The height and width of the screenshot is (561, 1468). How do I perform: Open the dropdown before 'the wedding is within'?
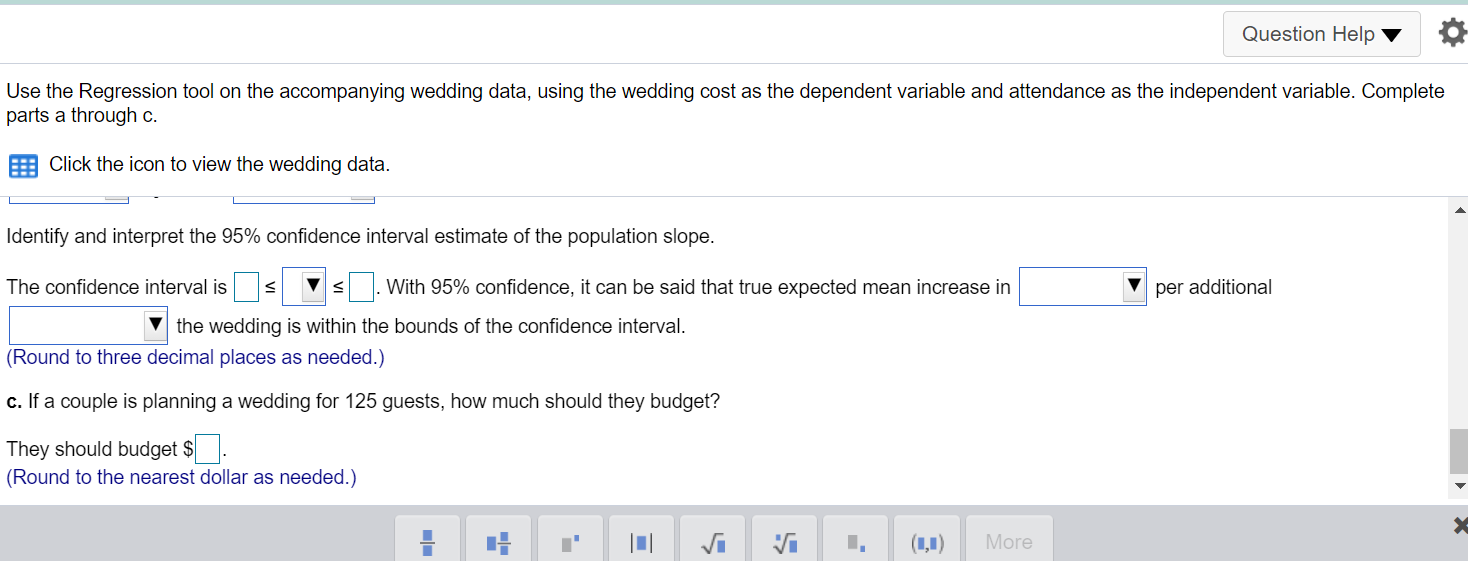click(x=88, y=326)
